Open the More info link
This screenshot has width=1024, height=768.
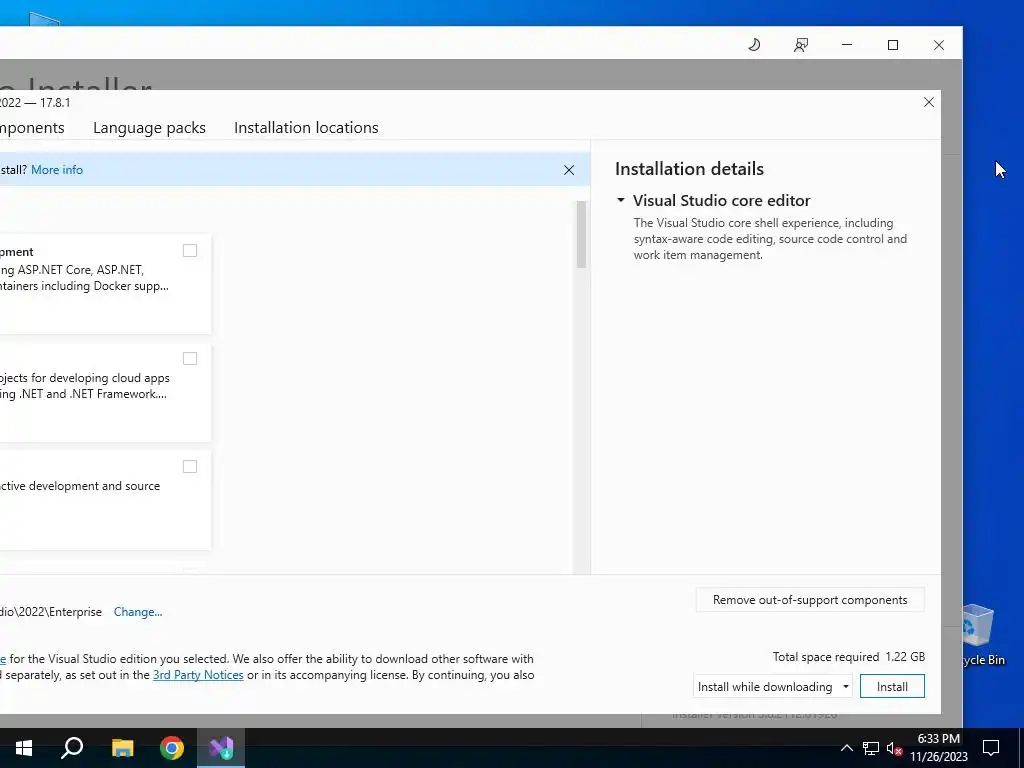tap(57, 170)
